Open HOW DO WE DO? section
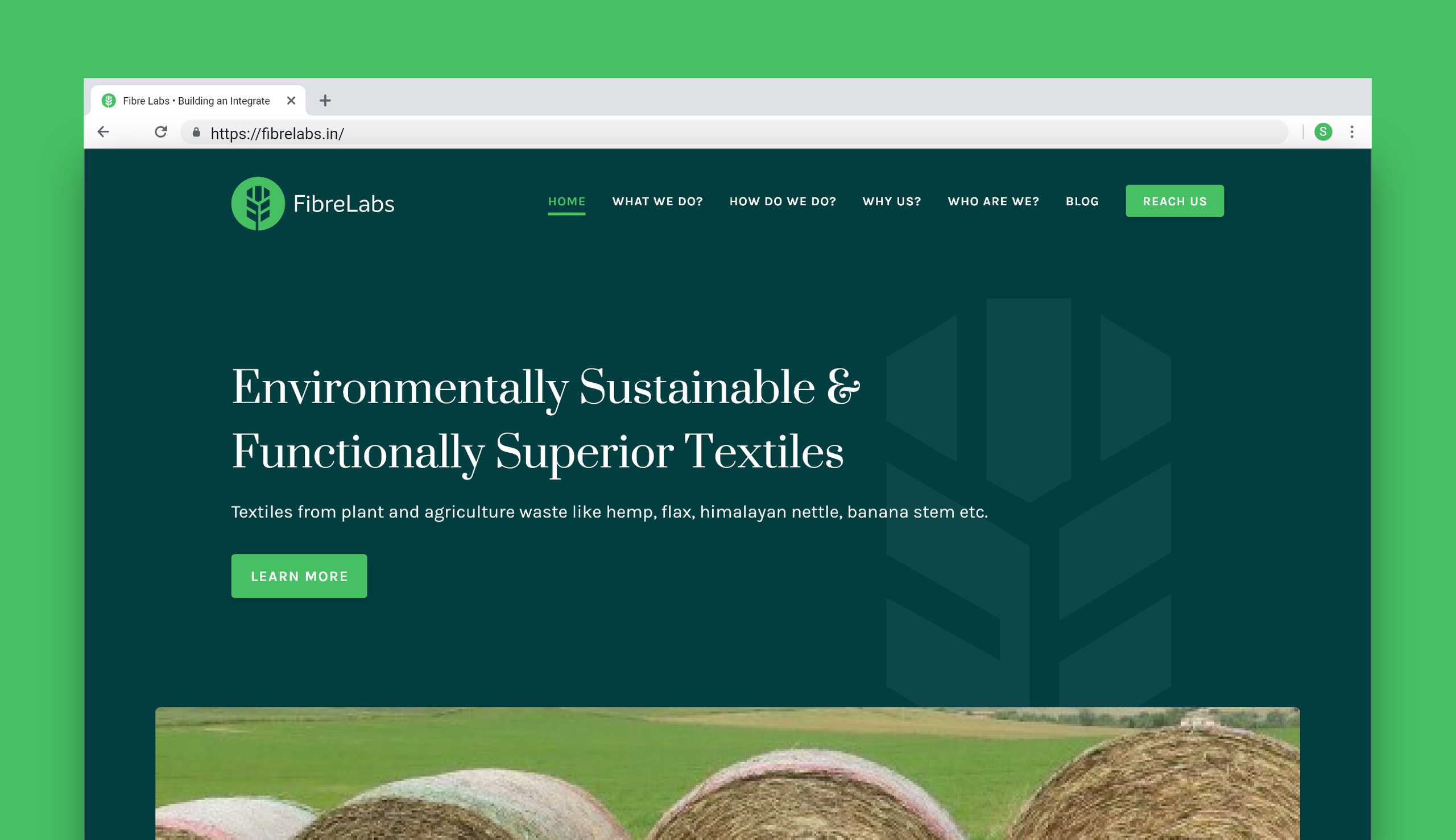Viewport: 1456px width, 840px height. [782, 201]
